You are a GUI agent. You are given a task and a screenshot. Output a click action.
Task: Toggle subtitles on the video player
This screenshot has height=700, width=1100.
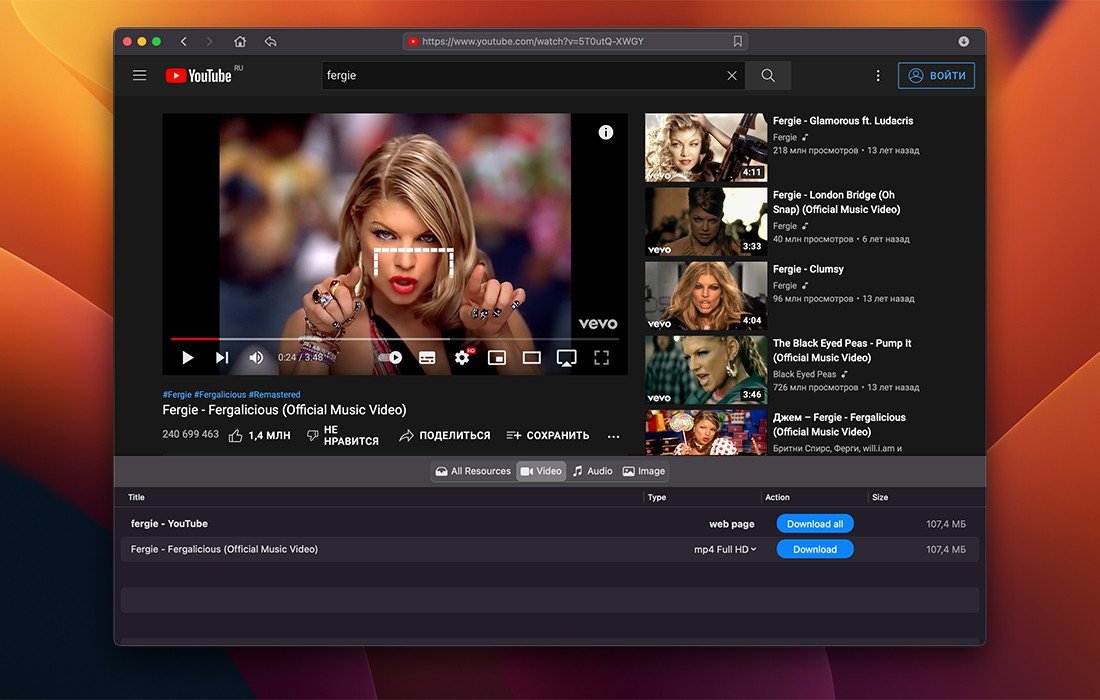[427, 357]
